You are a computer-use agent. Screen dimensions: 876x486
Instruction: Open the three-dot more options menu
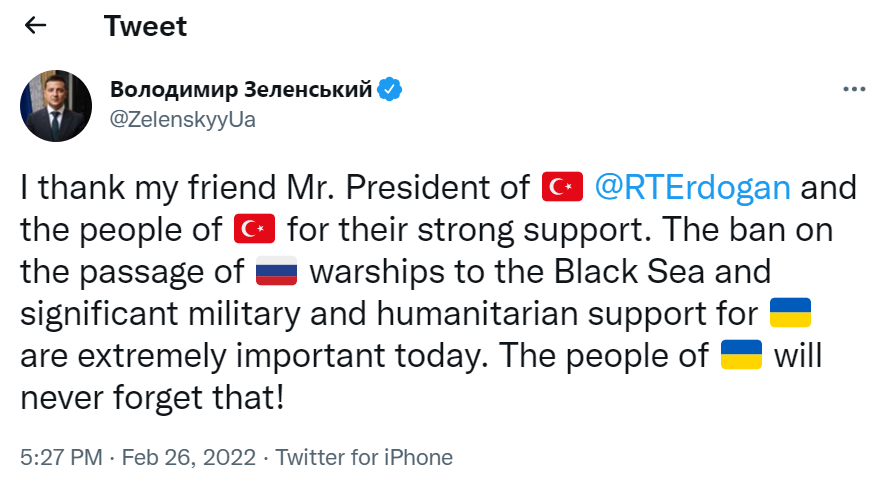click(x=853, y=89)
